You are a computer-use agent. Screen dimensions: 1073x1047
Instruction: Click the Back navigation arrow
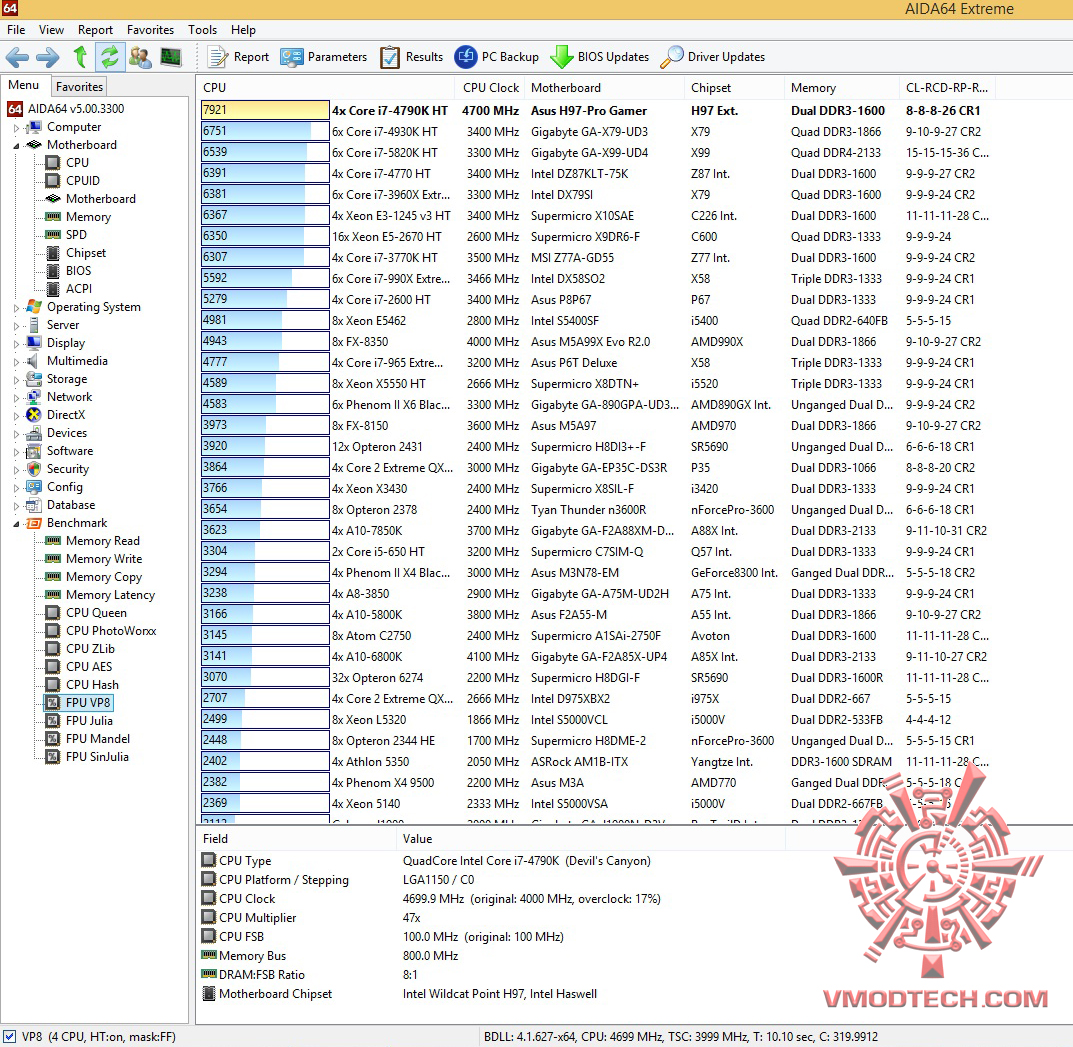(x=18, y=57)
